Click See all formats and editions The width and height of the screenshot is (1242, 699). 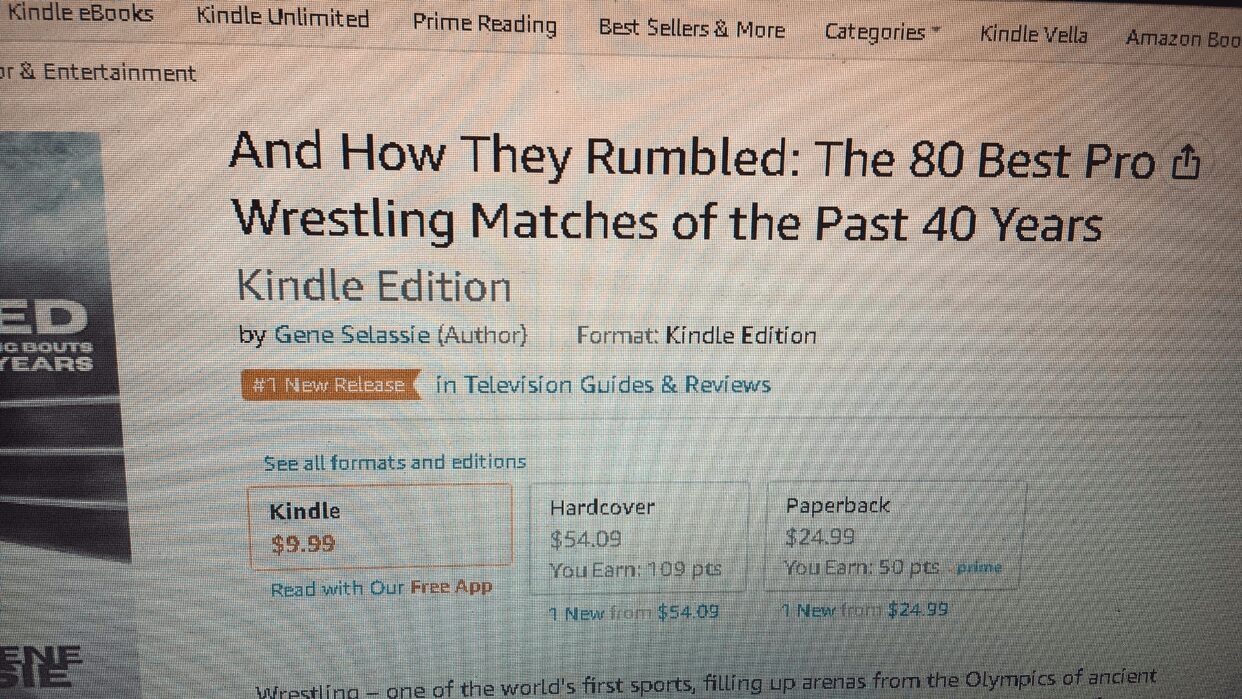[394, 462]
